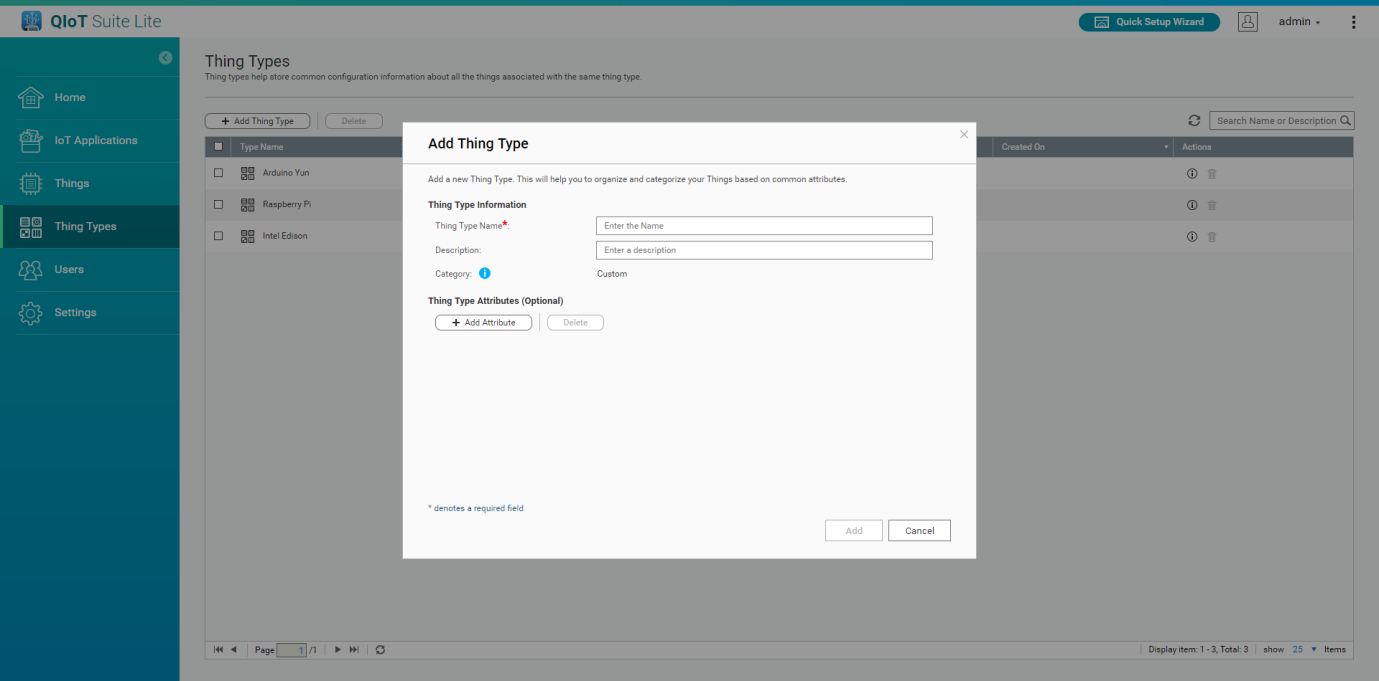
Task: Open the admin account dropdown
Action: [1300, 22]
